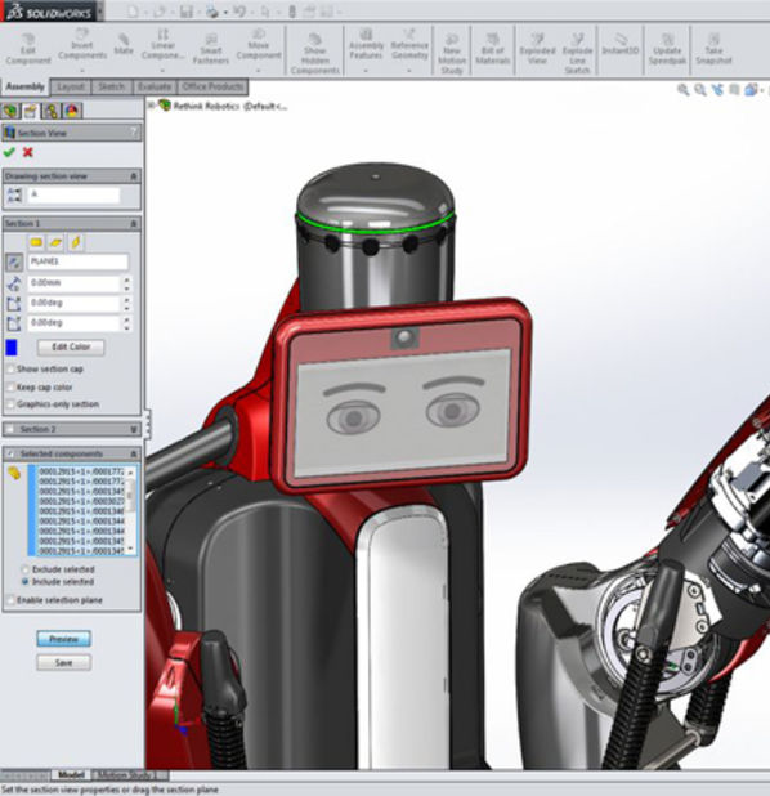Expand the Section 2 panel

click(x=134, y=429)
